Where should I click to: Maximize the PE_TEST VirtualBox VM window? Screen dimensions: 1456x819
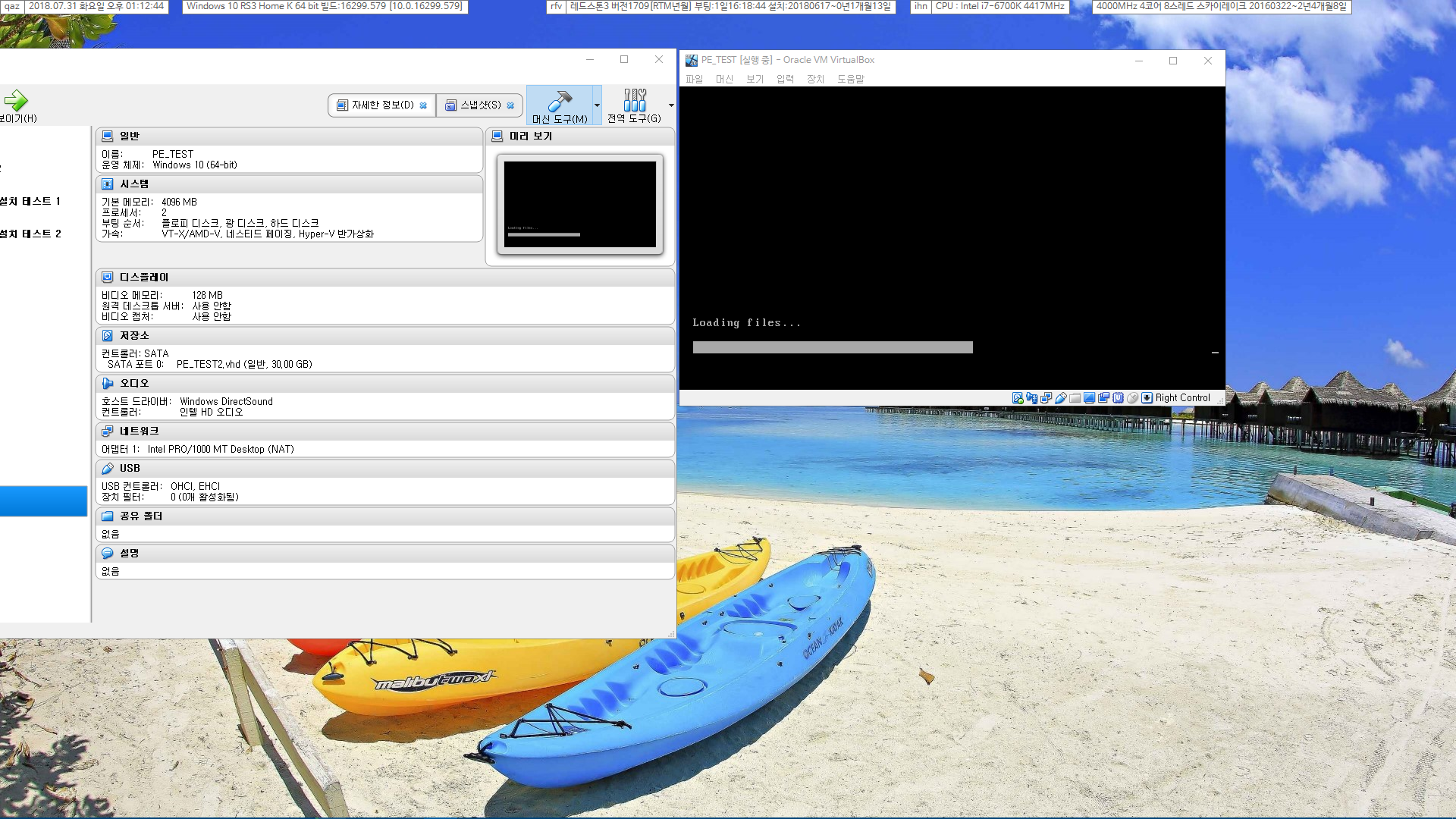click(x=1173, y=61)
